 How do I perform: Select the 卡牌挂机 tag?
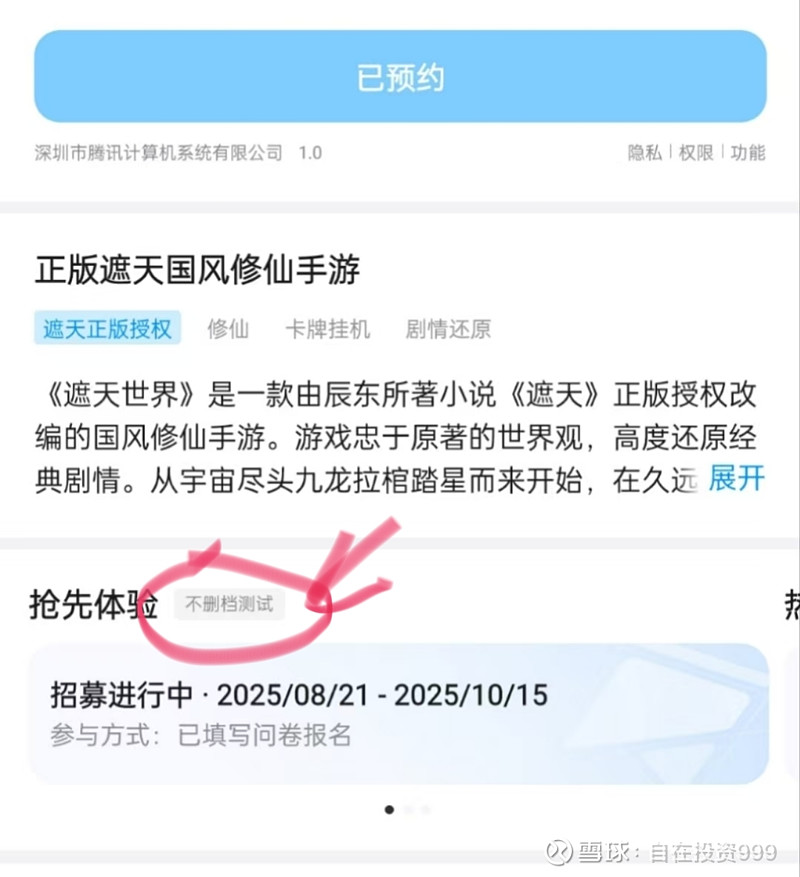328,328
